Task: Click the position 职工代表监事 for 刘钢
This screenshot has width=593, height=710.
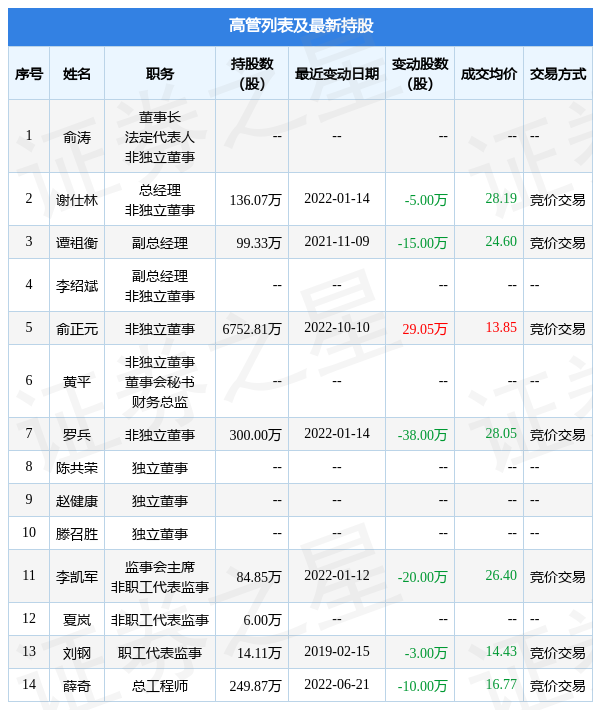Action: tap(160, 653)
